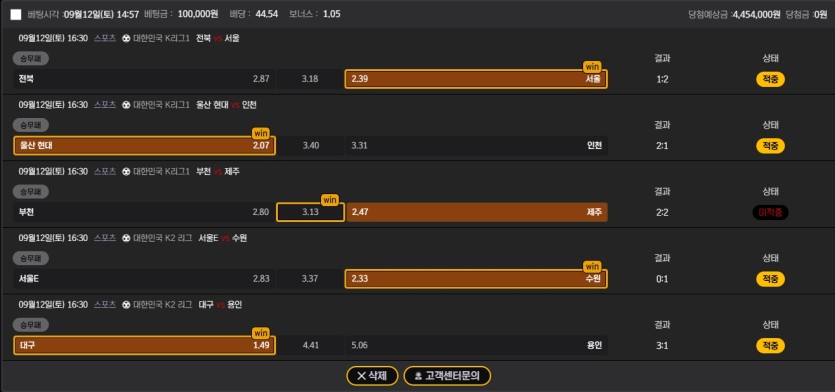Click the person icon on 고객센터문의 button
This screenshot has width=835, height=392.
click(x=418, y=376)
